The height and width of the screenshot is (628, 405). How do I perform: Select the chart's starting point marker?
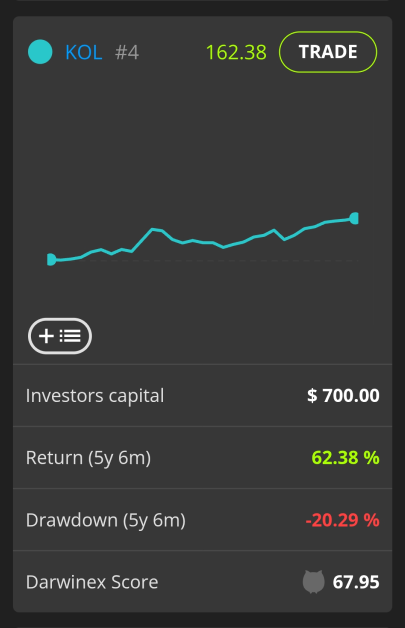pyautogui.click(x=51, y=260)
